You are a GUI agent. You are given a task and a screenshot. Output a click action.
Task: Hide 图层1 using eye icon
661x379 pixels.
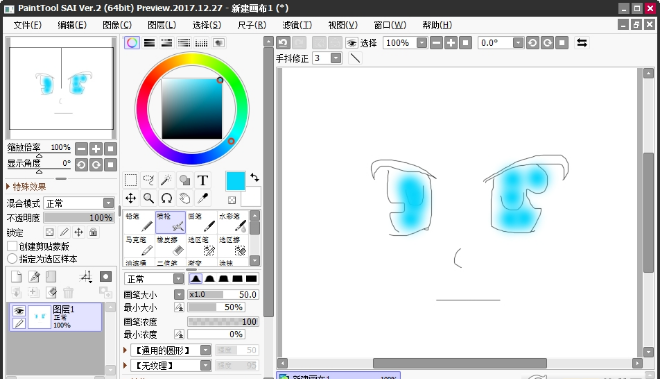19,311
